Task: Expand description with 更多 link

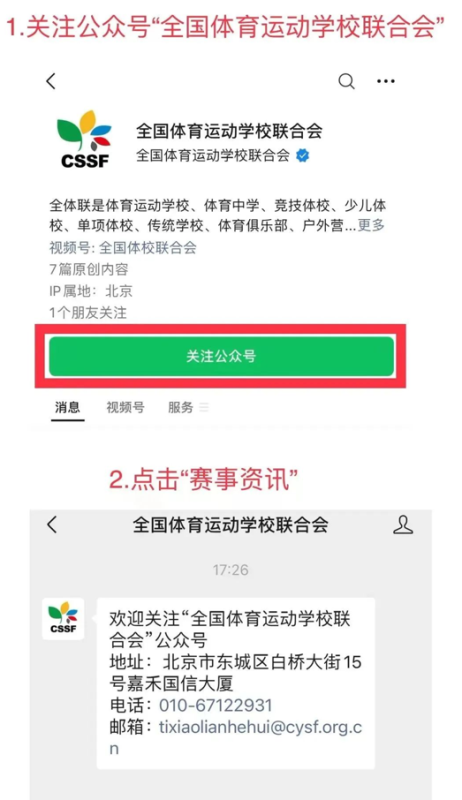Action: click(x=371, y=225)
